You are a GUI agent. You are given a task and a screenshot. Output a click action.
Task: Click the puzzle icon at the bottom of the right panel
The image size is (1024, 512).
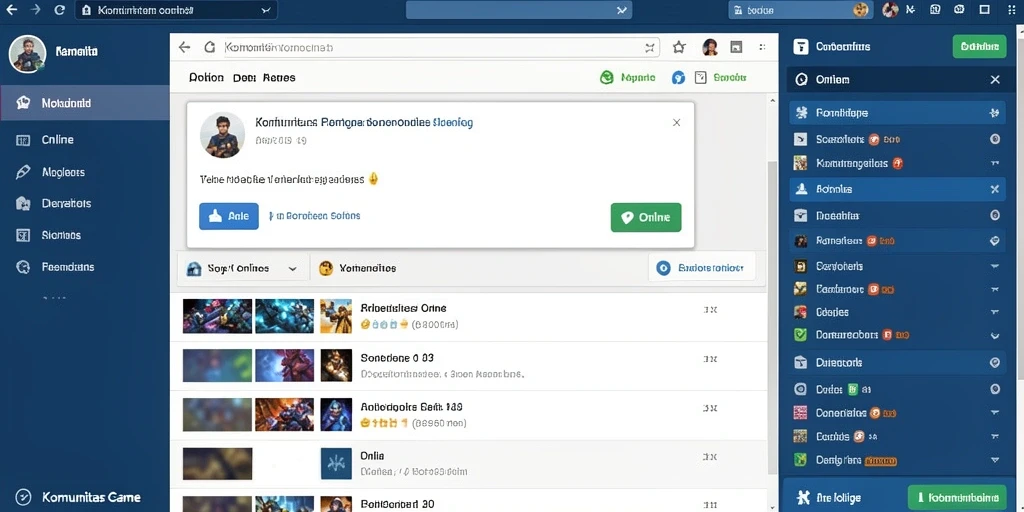tap(803, 498)
